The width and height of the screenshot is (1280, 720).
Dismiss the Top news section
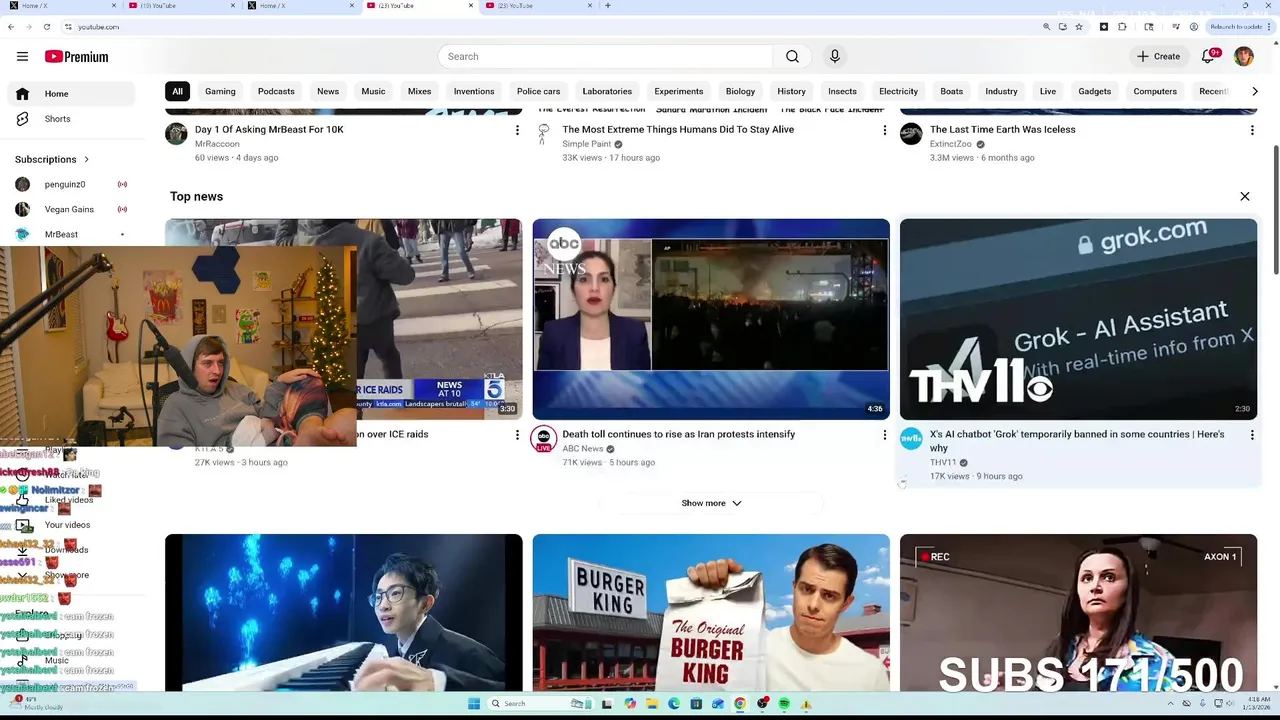pos(1245,197)
